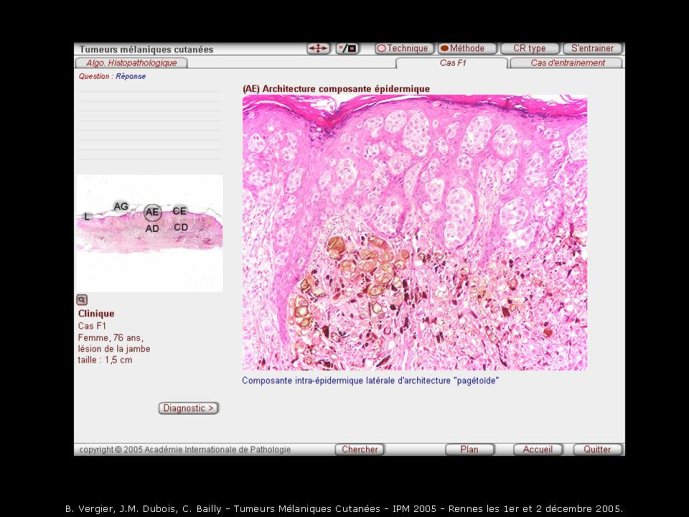
Task: Select the circled AE marker
Action: [152, 212]
